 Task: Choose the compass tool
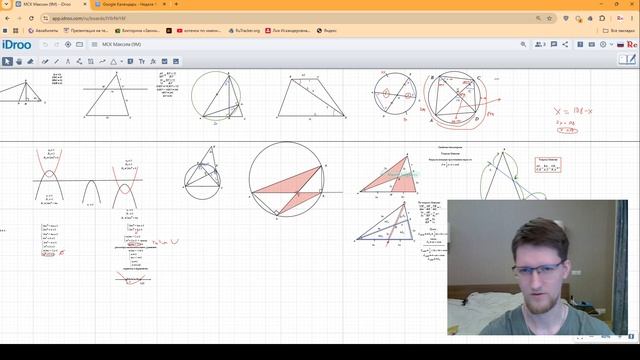pos(68,61)
